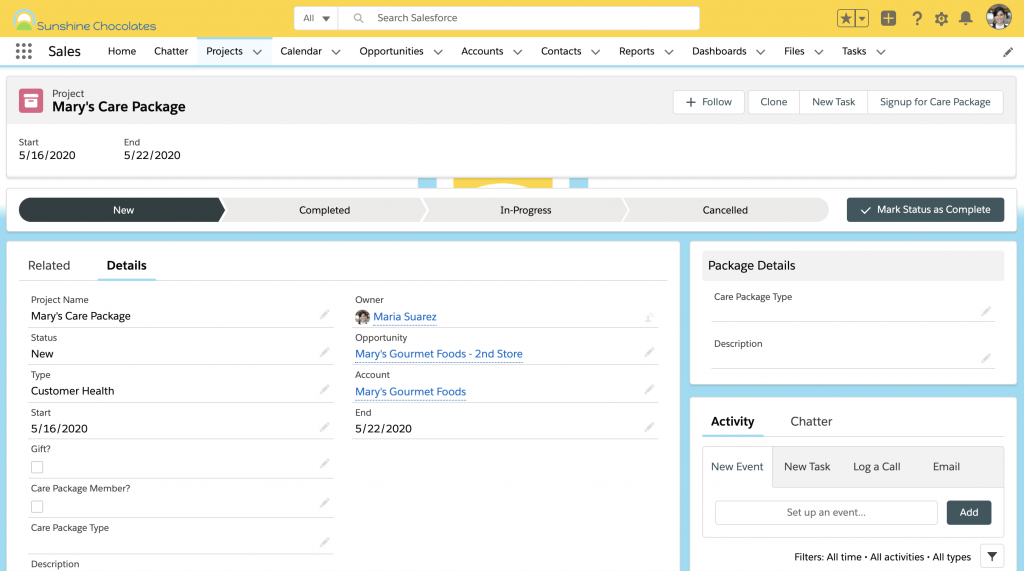This screenshot has height=571, width=1024.
Task: Open Mary's Gourmet Foods - 2nd Store link
Action: coord(439,354)
